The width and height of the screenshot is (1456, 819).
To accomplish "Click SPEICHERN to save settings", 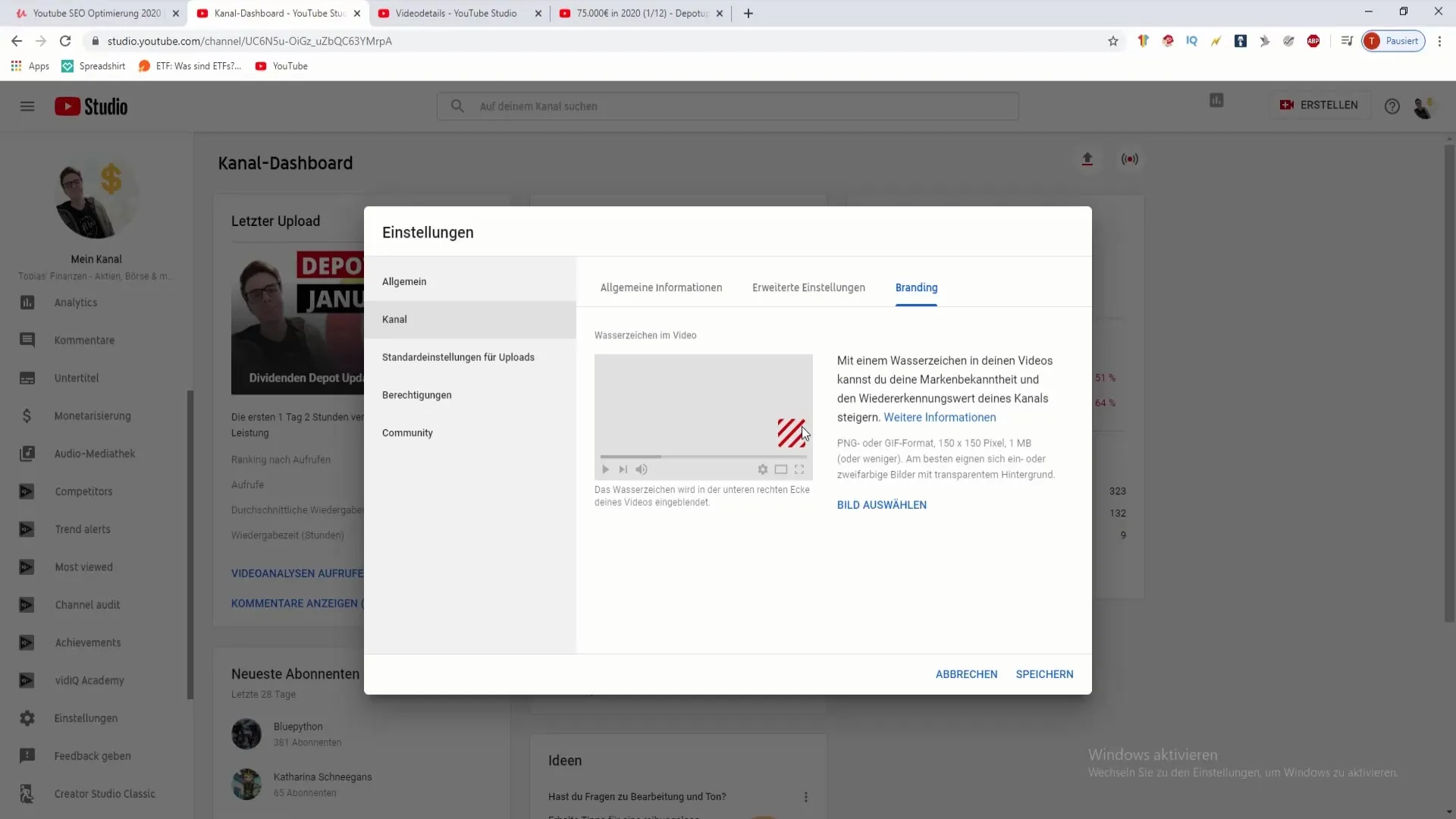I will [x=1044, y=674].
